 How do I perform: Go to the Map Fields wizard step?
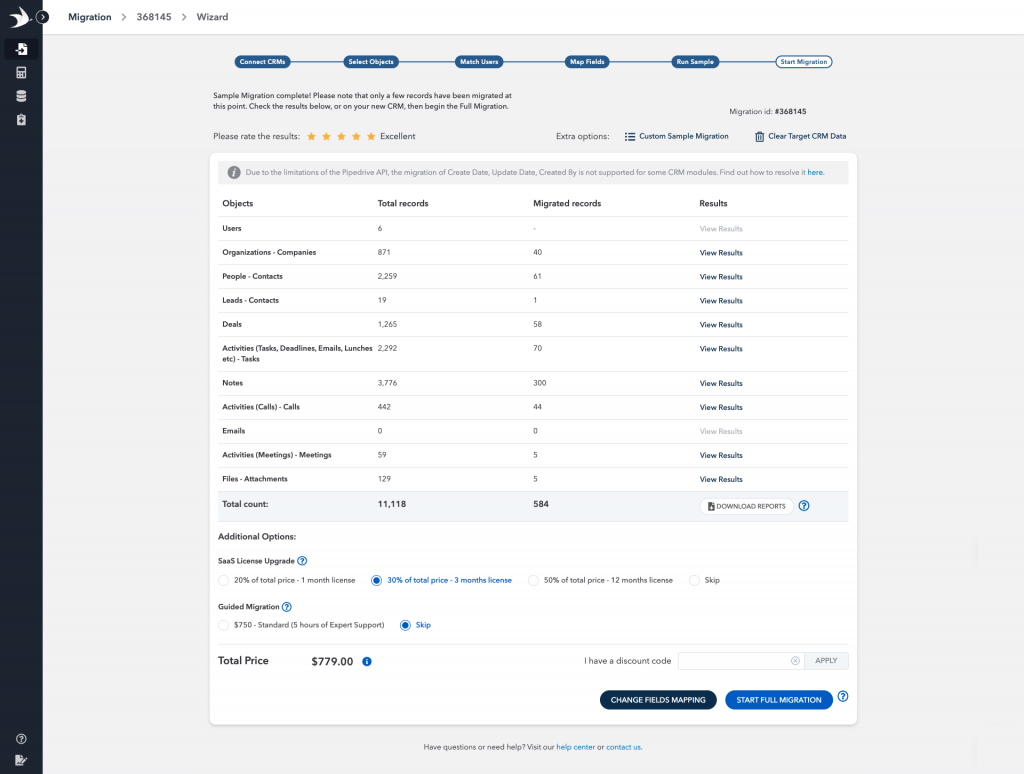click(x=587, y=62)
